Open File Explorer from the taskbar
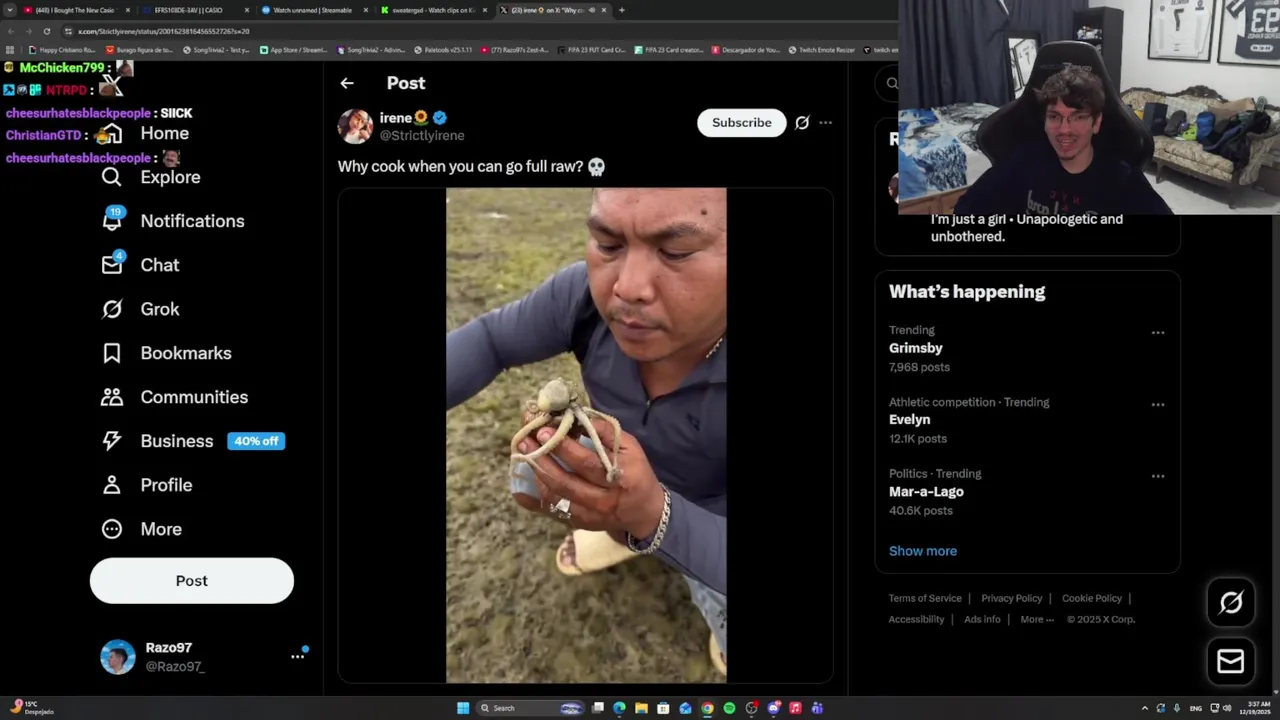 (x=641, y=708)
